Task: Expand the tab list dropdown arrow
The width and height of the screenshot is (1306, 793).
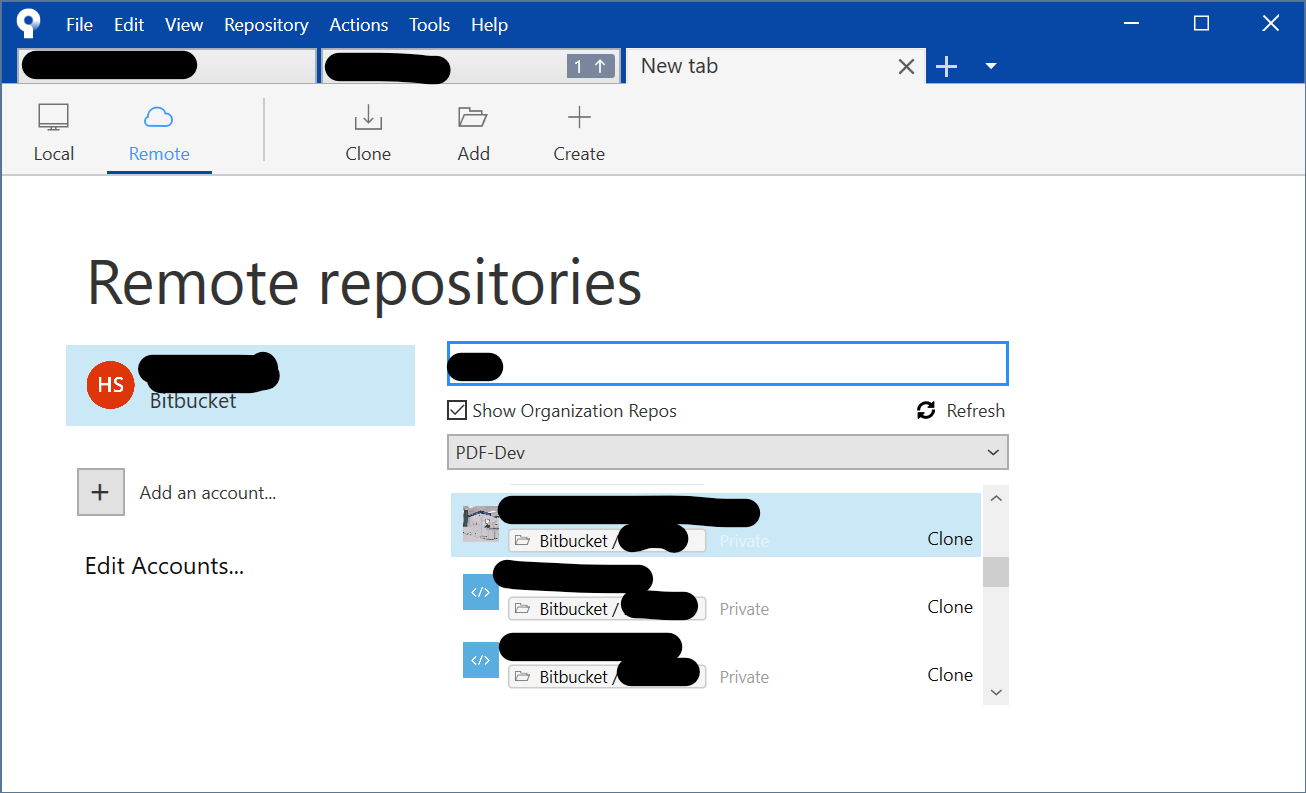Action: [991, 66]
